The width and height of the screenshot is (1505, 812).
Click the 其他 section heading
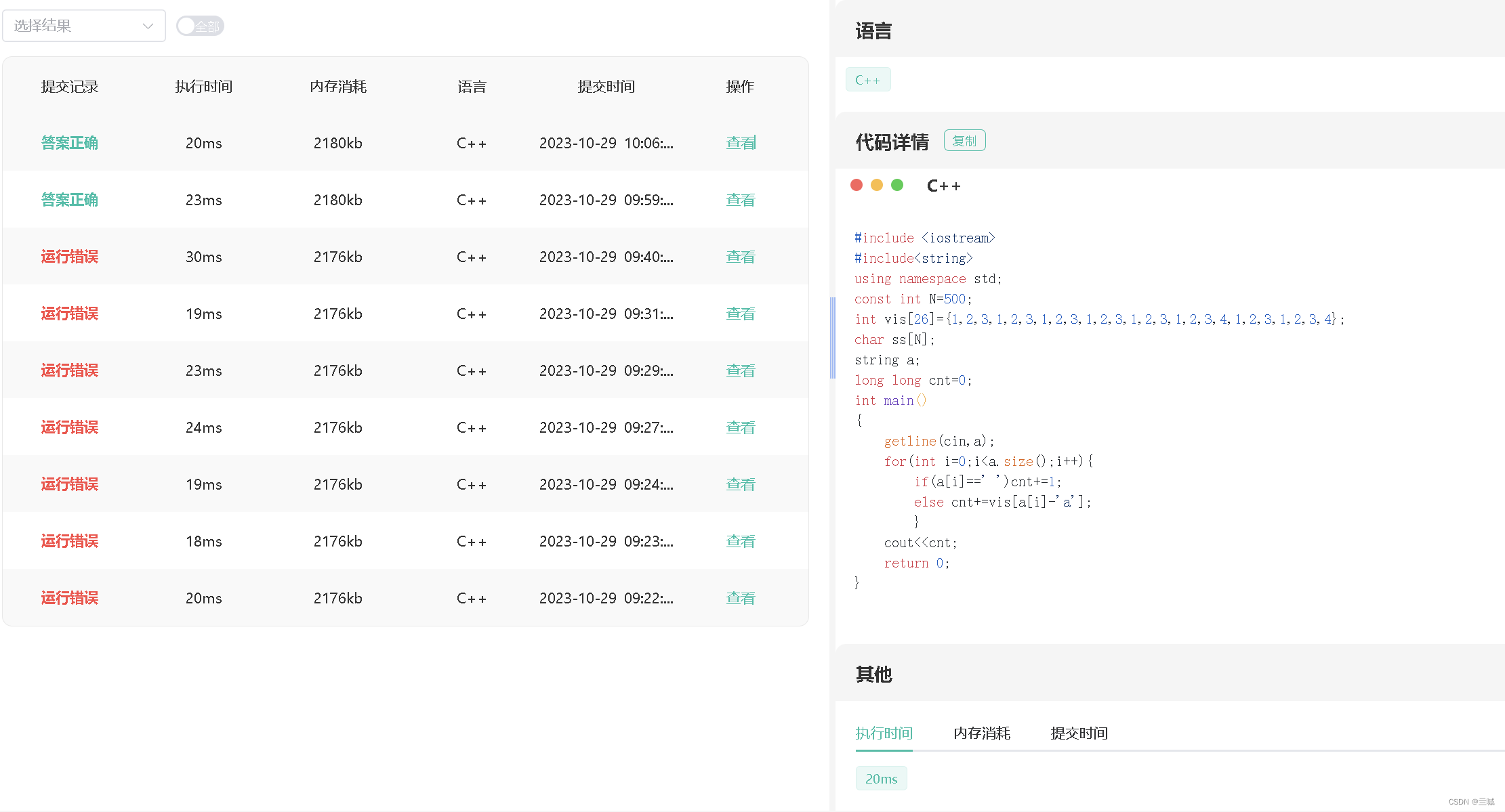pyautogui.click(x=873, y=674)
